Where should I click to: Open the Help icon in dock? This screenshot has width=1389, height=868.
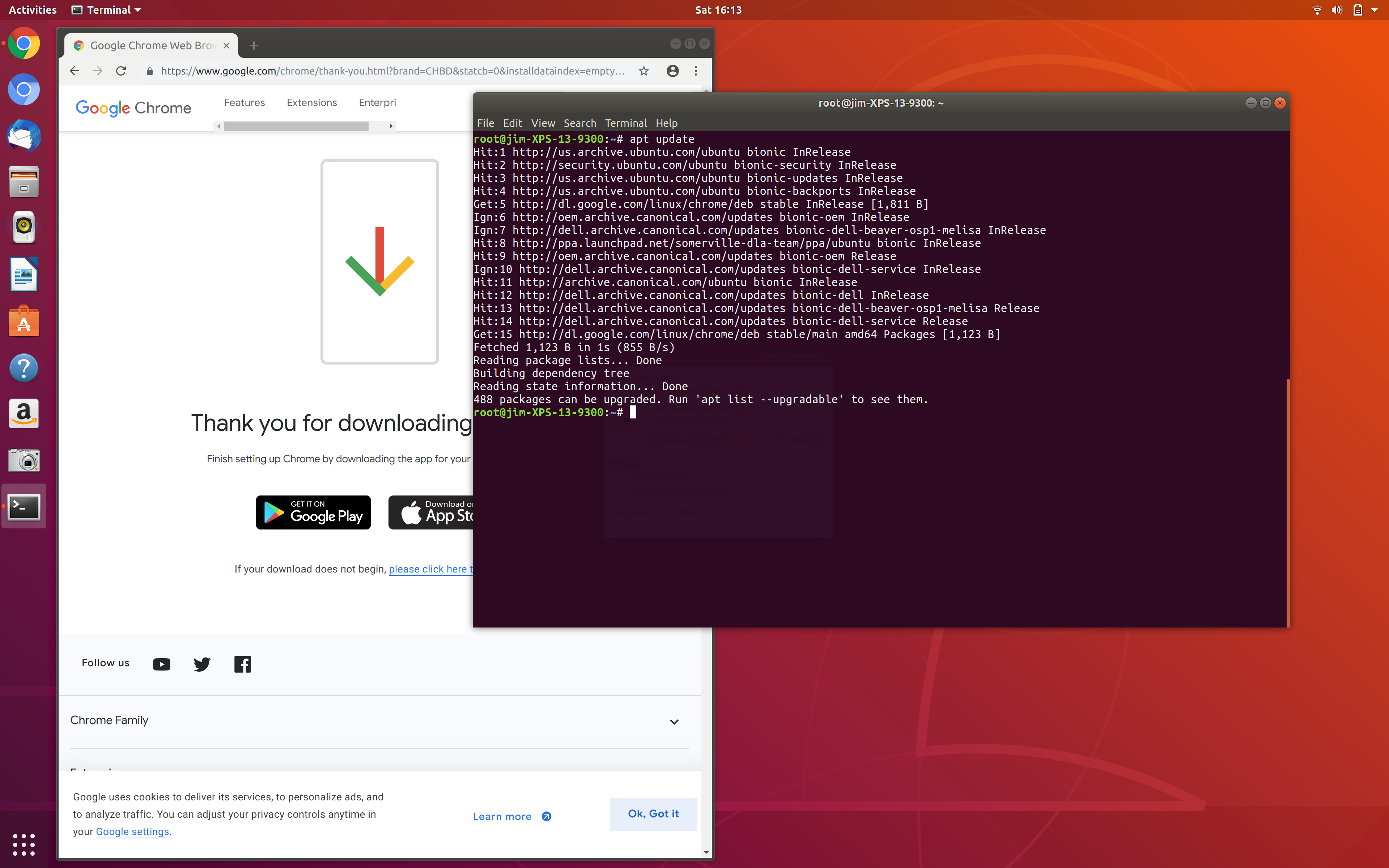point(24,367)
